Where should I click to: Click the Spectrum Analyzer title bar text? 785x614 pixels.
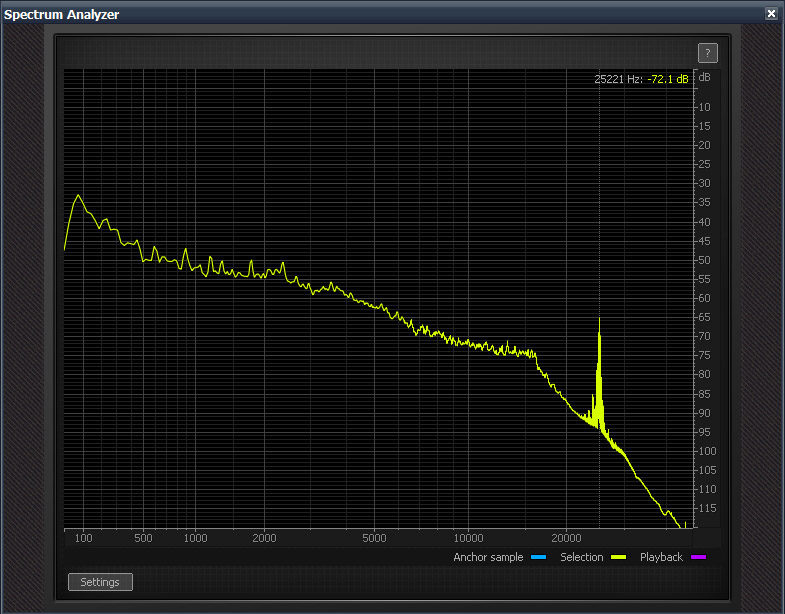pyautogui.click(x=62, y=14)
